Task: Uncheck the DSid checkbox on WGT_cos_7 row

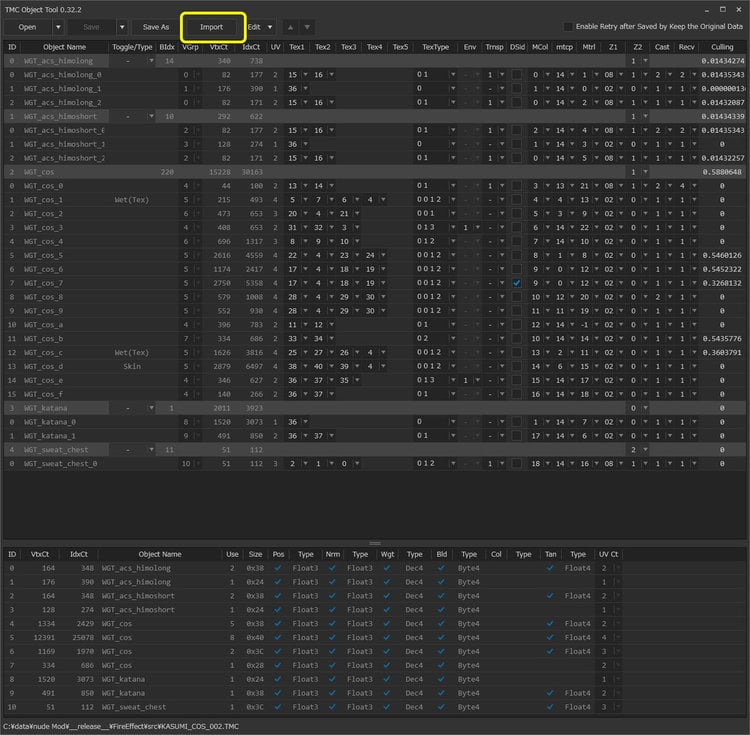Action: [x=517, y=283]
